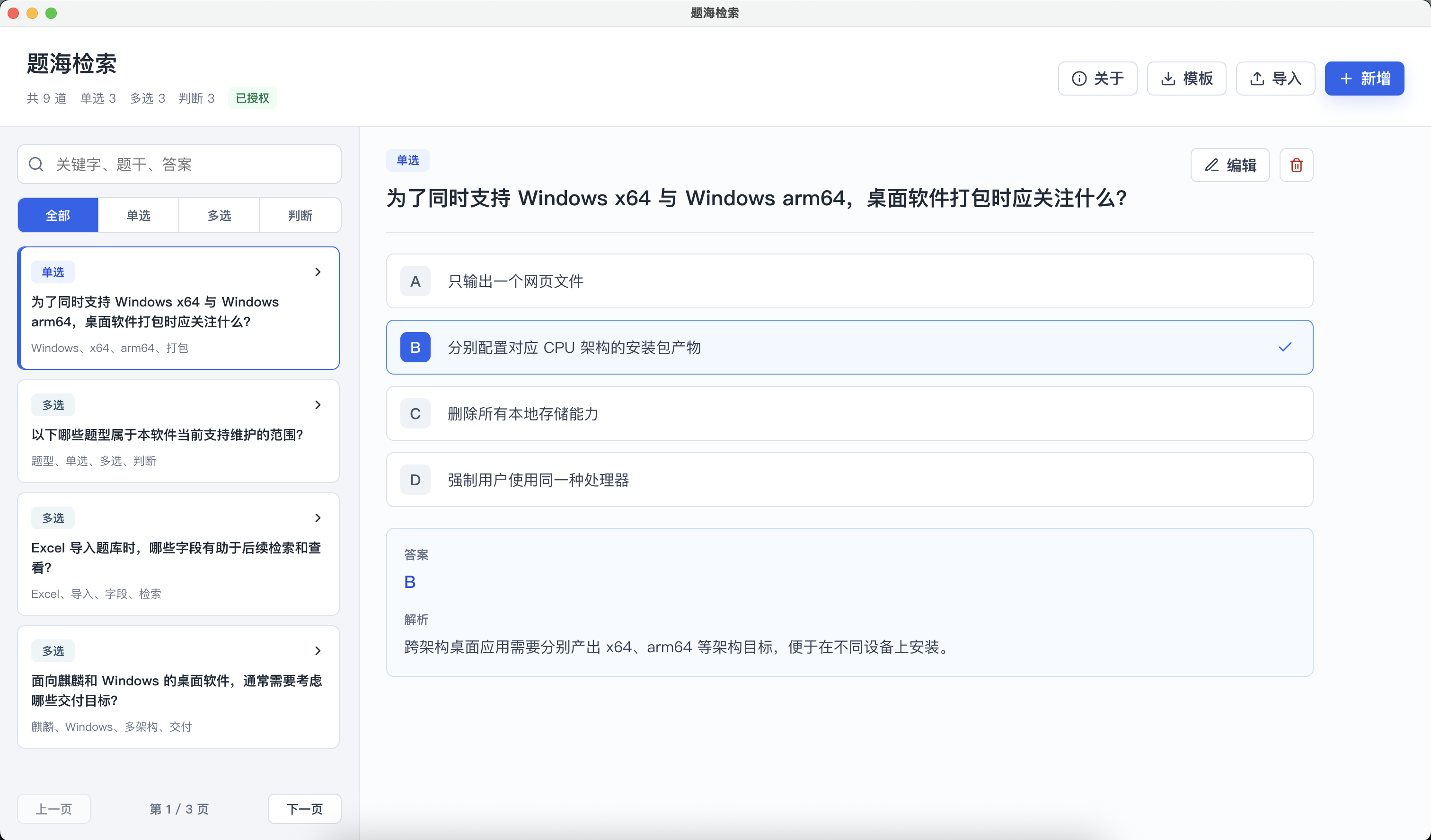The height and width of the screenshot is (840, 1431).
Task: Expand chevron on Windows x64 question card
Action: coord(318,272)
